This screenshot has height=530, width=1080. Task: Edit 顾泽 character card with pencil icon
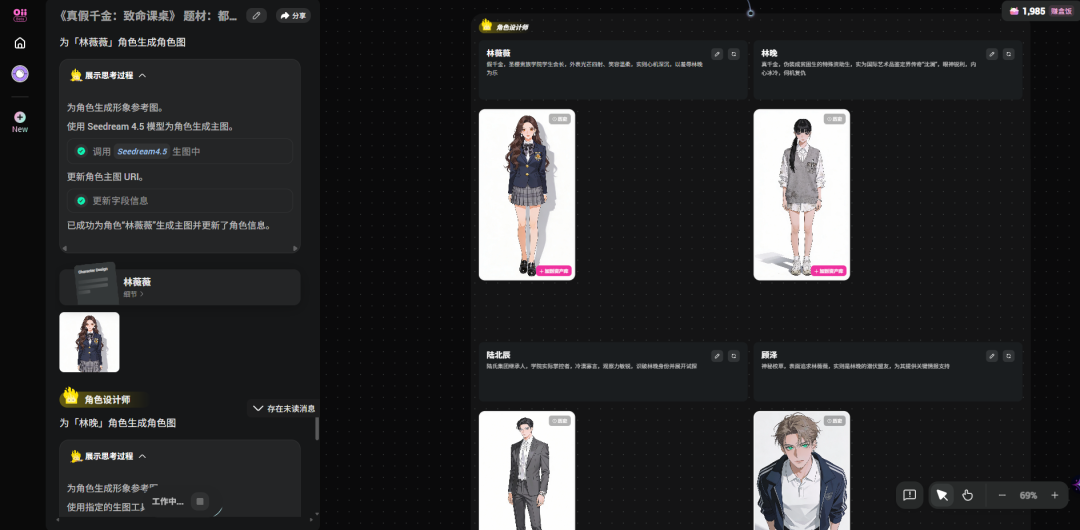click(x=992, y=356)
